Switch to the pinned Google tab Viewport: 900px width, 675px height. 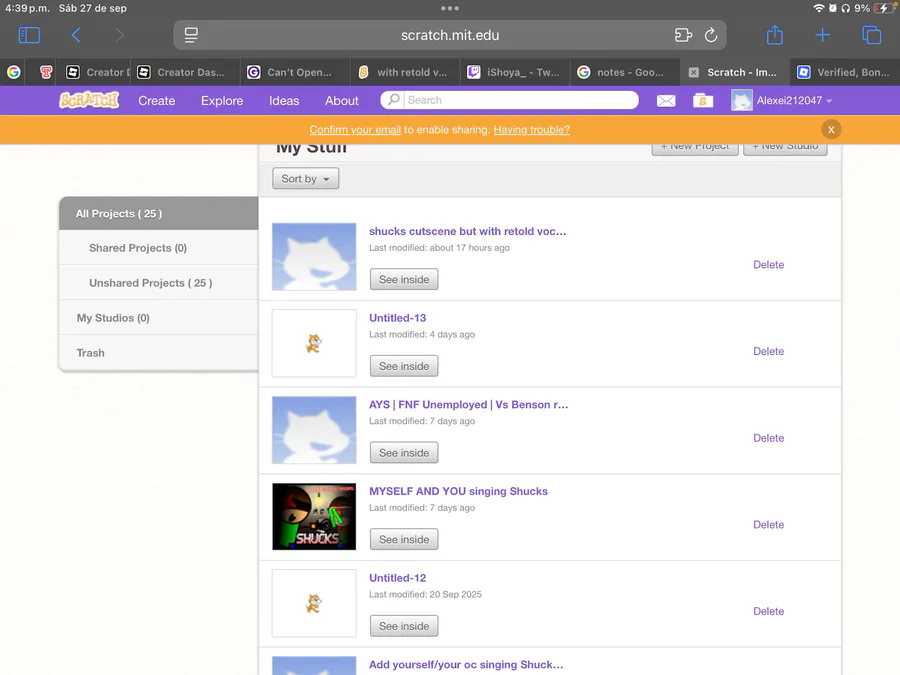14,72
